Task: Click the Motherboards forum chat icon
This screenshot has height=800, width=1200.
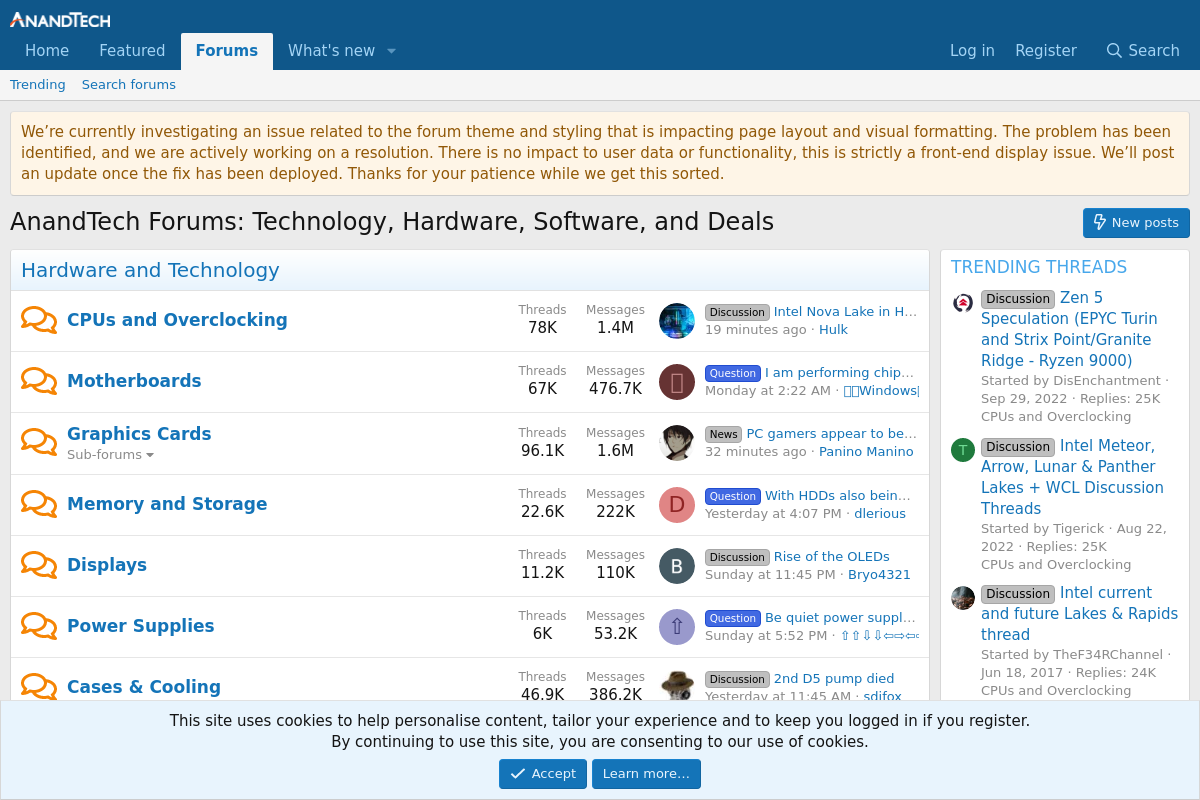Action: pos(39,381)
